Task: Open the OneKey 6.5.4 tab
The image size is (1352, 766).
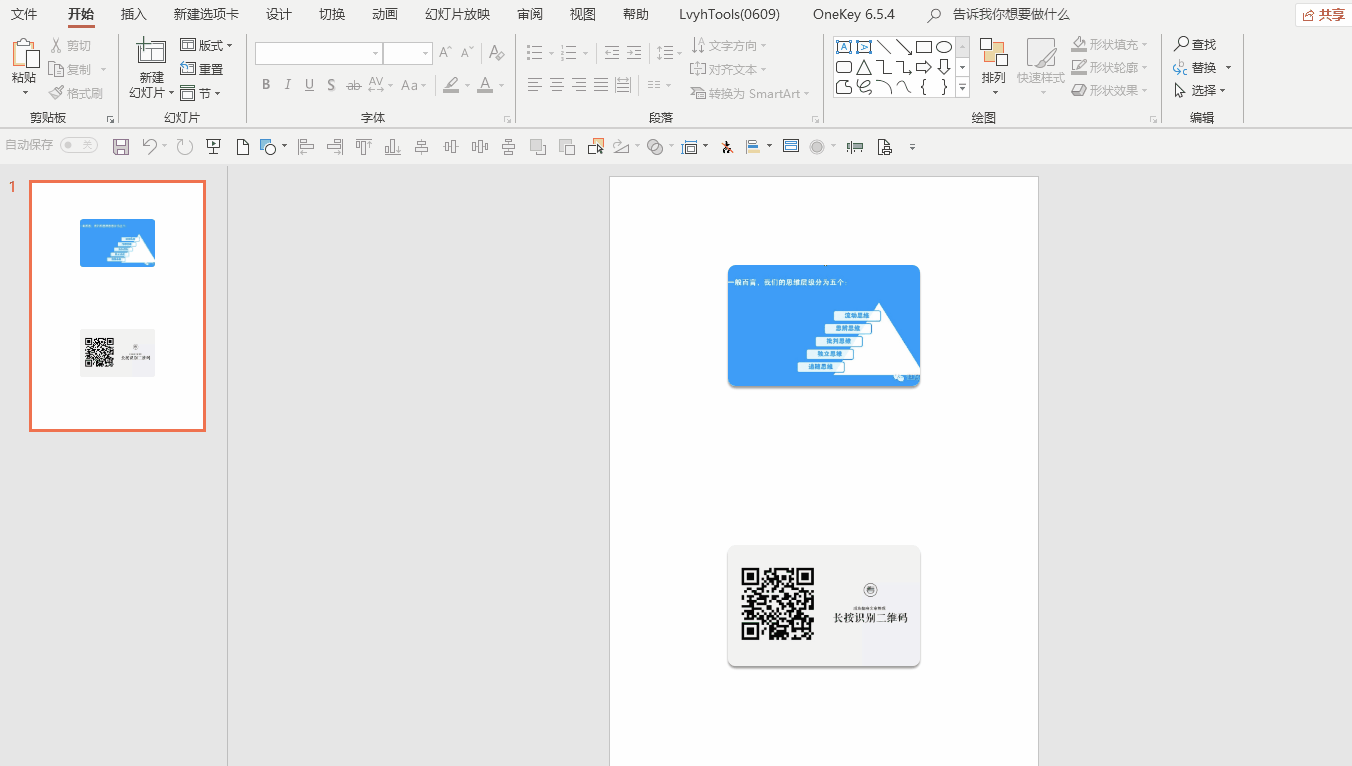Action: tap(853, 14)
